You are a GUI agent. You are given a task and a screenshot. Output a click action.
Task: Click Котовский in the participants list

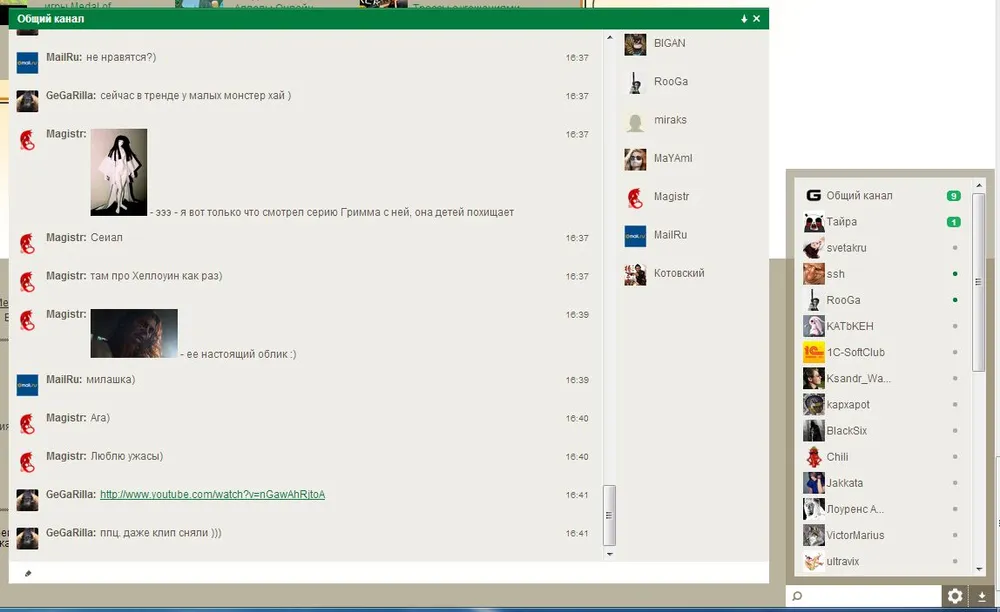coord(678,273)
